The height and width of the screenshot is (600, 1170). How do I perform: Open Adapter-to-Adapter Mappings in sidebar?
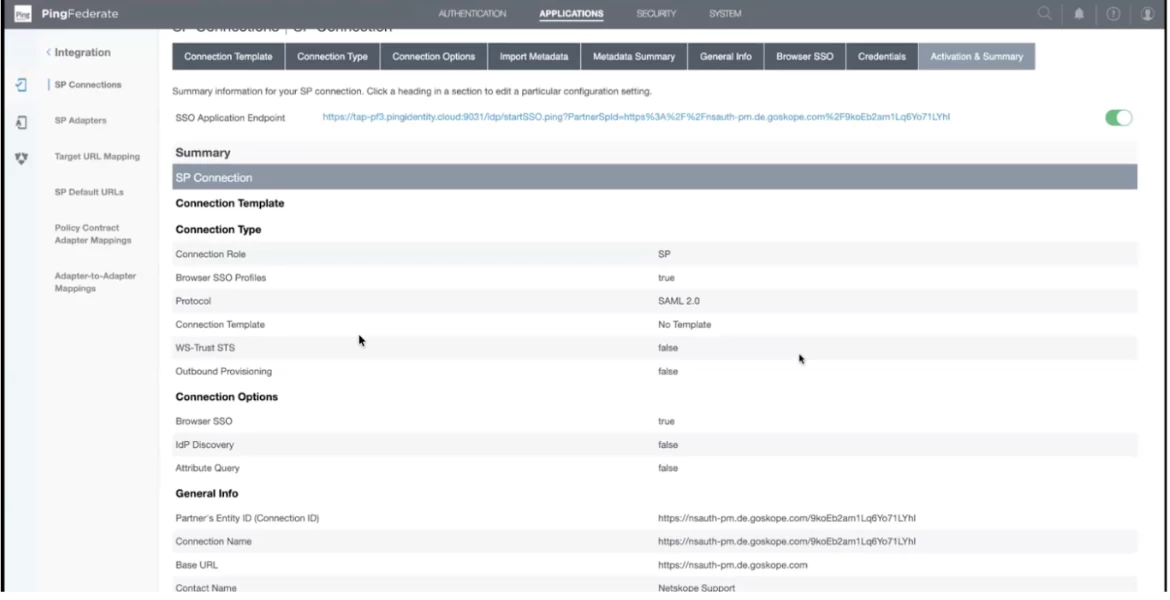point(96,282)
